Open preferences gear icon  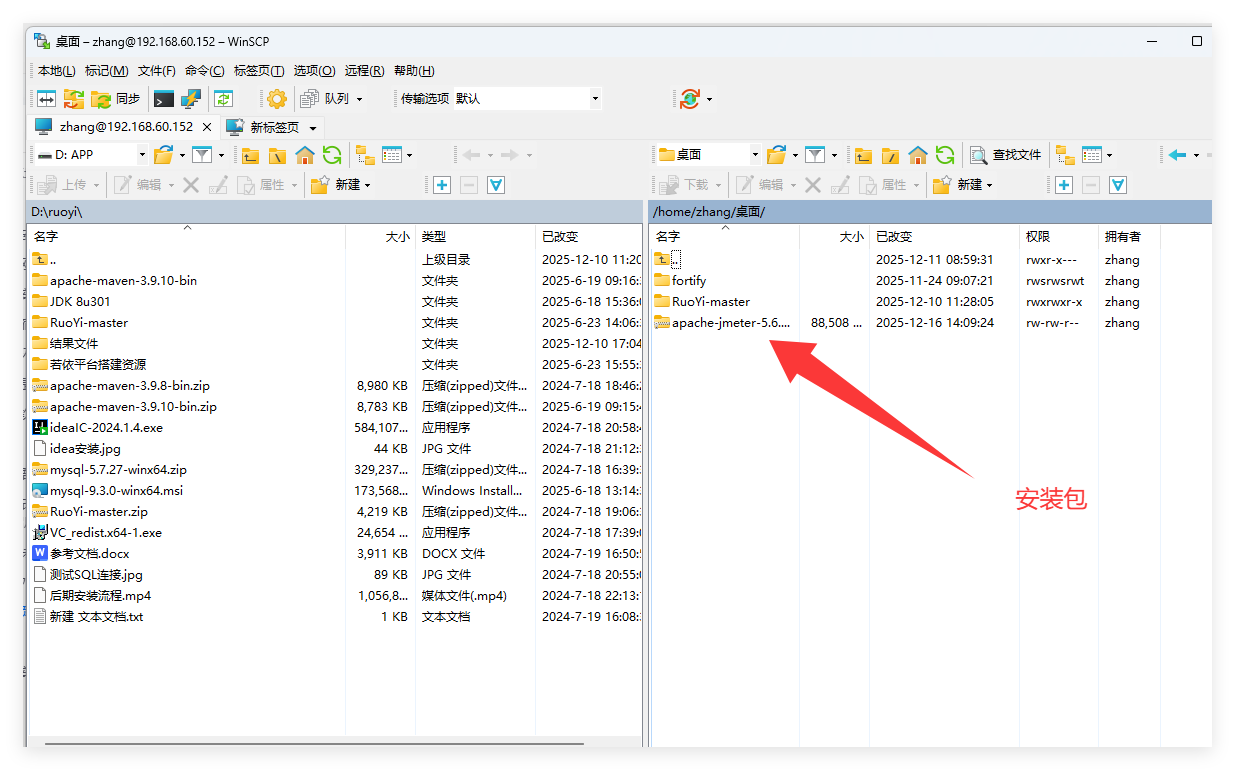click(x=277, y=99)
